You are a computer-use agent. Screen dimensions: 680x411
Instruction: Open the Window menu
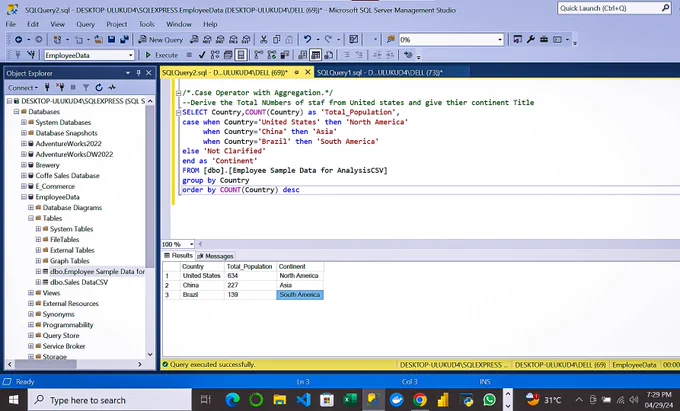coord(179,24)
